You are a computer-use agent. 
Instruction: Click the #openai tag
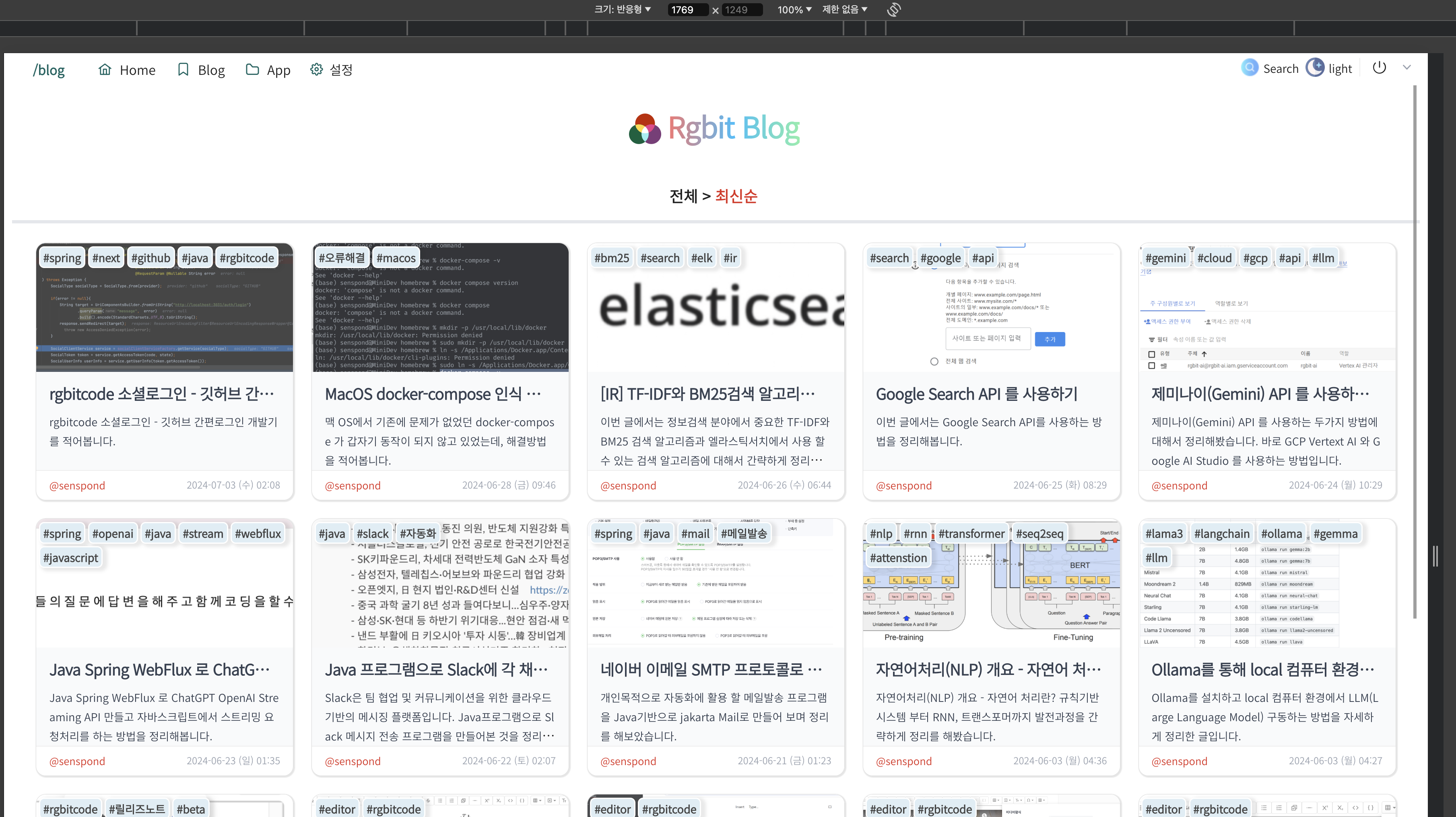pyautogui.click(x=112, y=533)
